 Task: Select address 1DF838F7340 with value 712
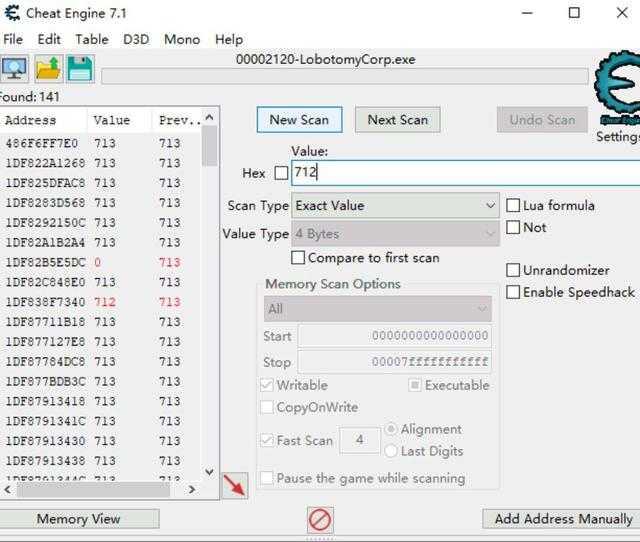[x=100, y=302]
